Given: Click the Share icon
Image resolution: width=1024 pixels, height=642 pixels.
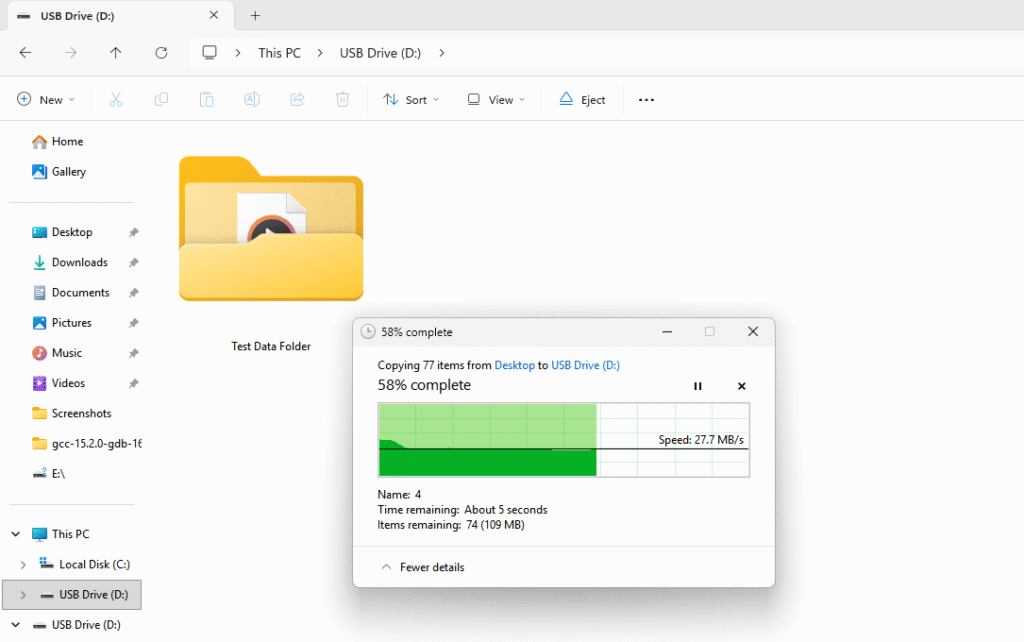Looking at the screenshot, I should [x=296, y=99].
